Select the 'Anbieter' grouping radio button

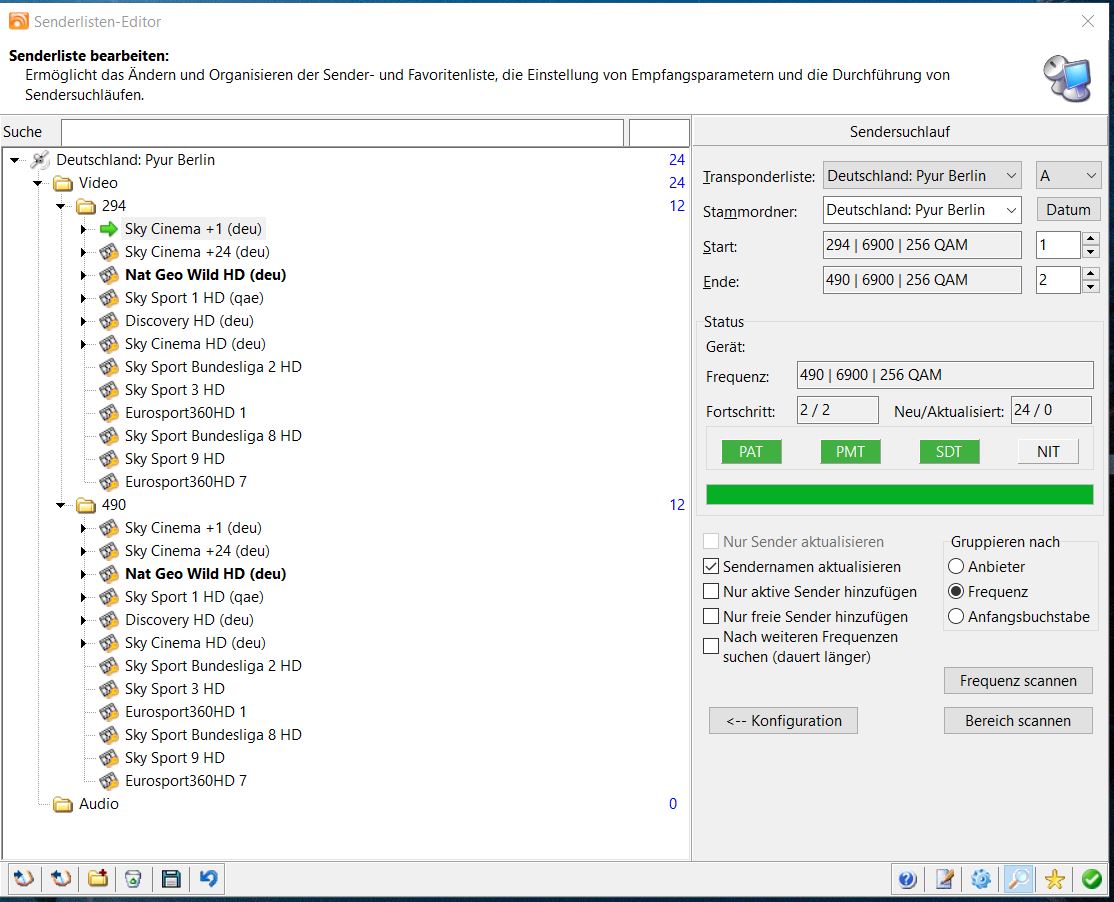956,566
